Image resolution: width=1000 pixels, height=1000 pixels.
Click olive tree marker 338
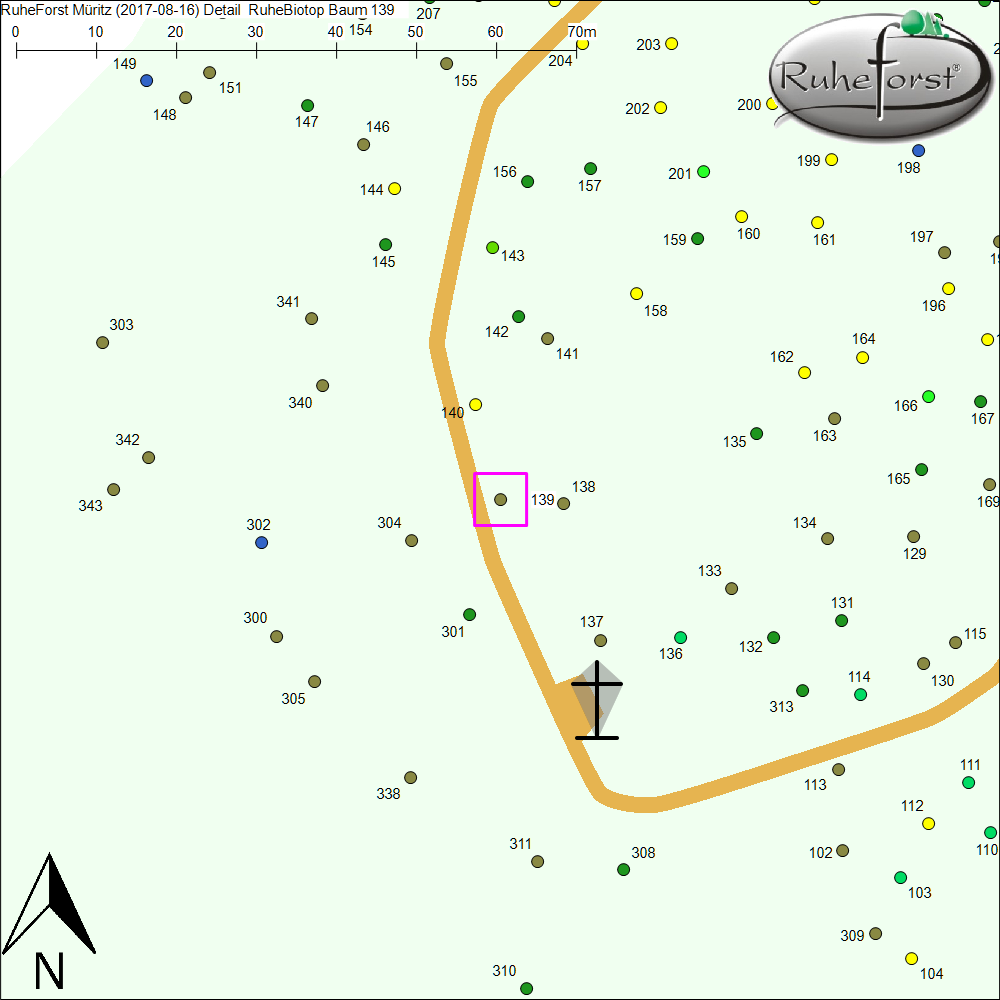(410, 778)
